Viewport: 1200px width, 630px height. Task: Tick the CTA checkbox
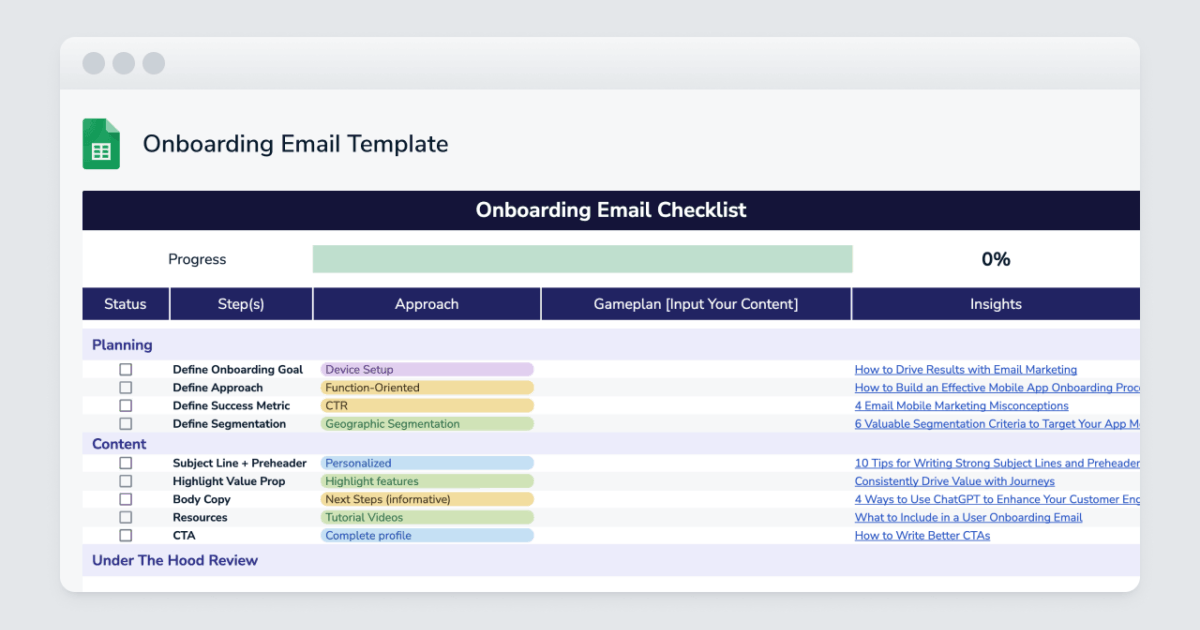125,535
